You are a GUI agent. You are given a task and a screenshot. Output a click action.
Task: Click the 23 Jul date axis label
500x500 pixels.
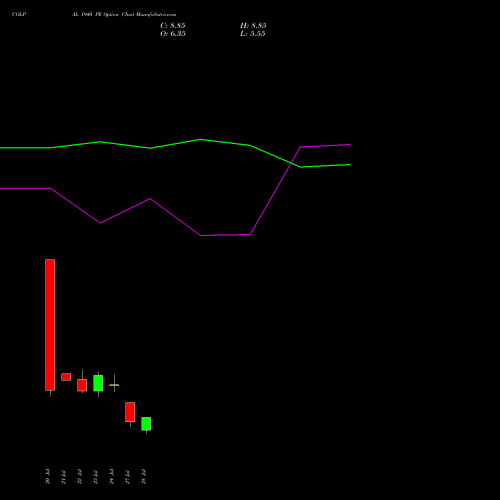(x=95, y=477)
